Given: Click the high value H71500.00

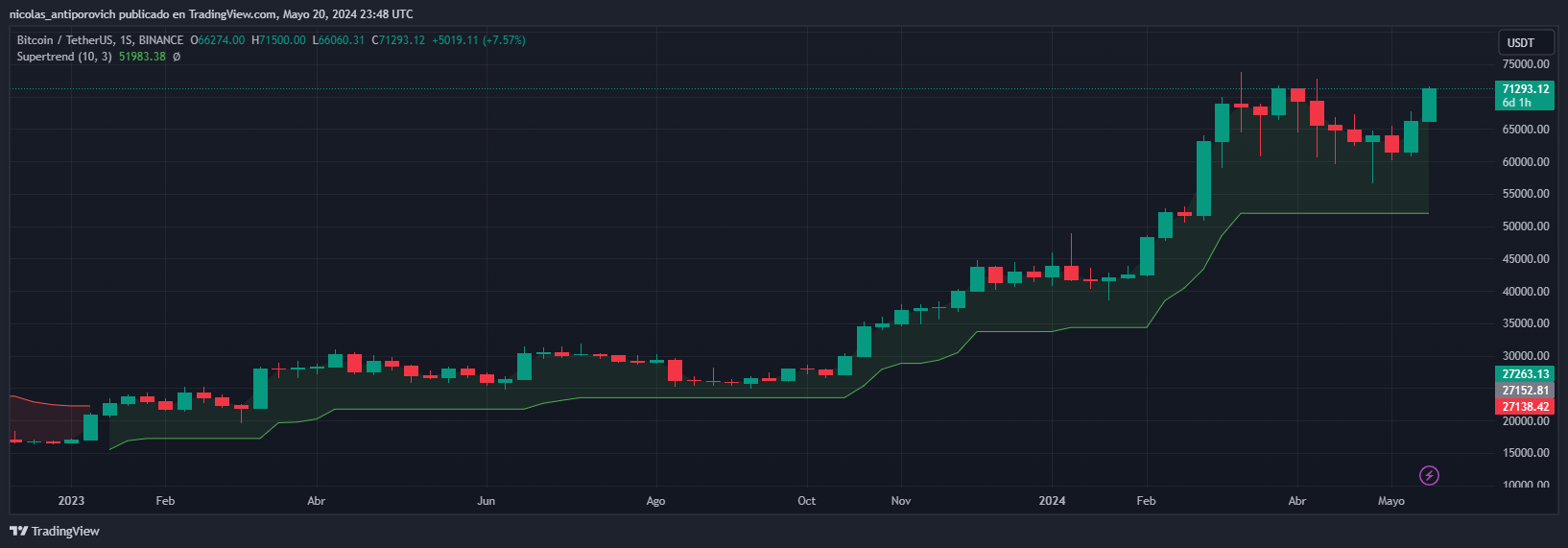Looking at the screenshot, I should [x=279, y=40].
